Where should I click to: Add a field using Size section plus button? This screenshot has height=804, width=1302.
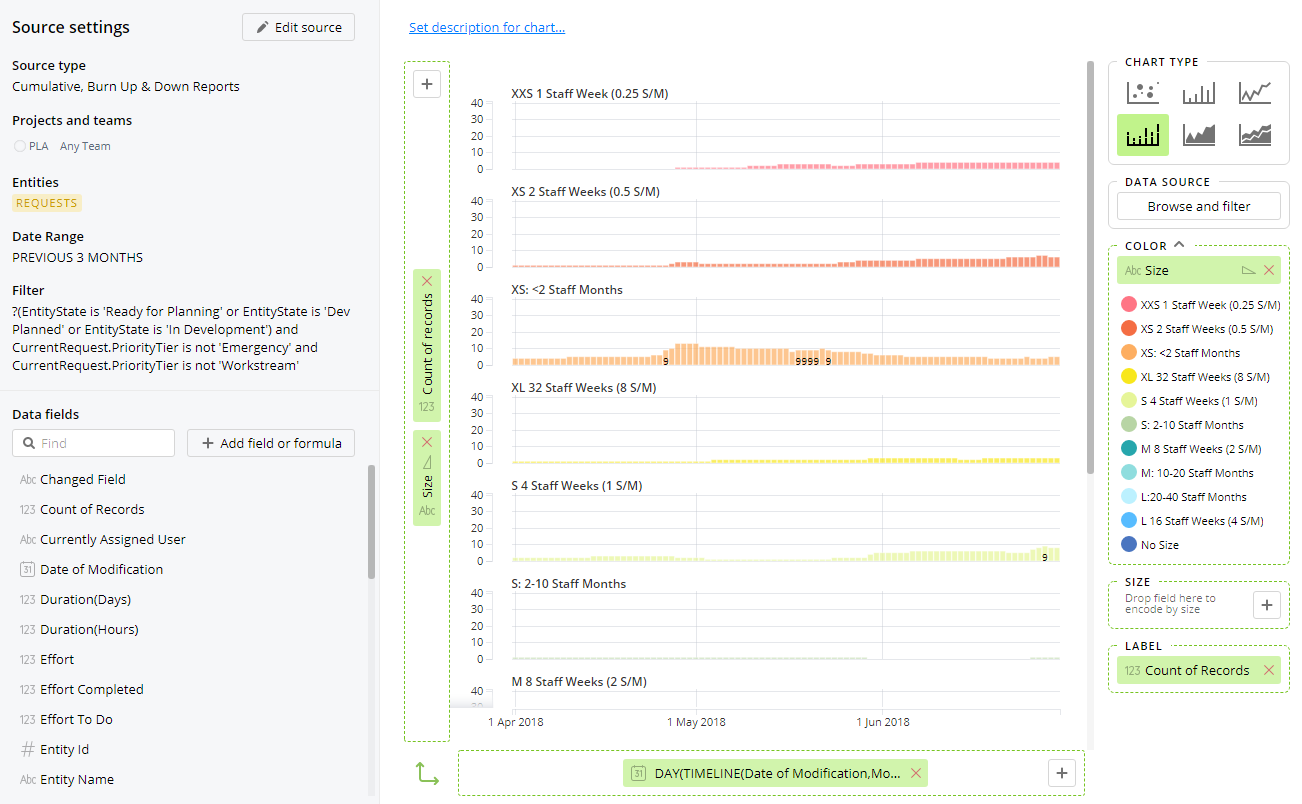tap(1266, 604)
